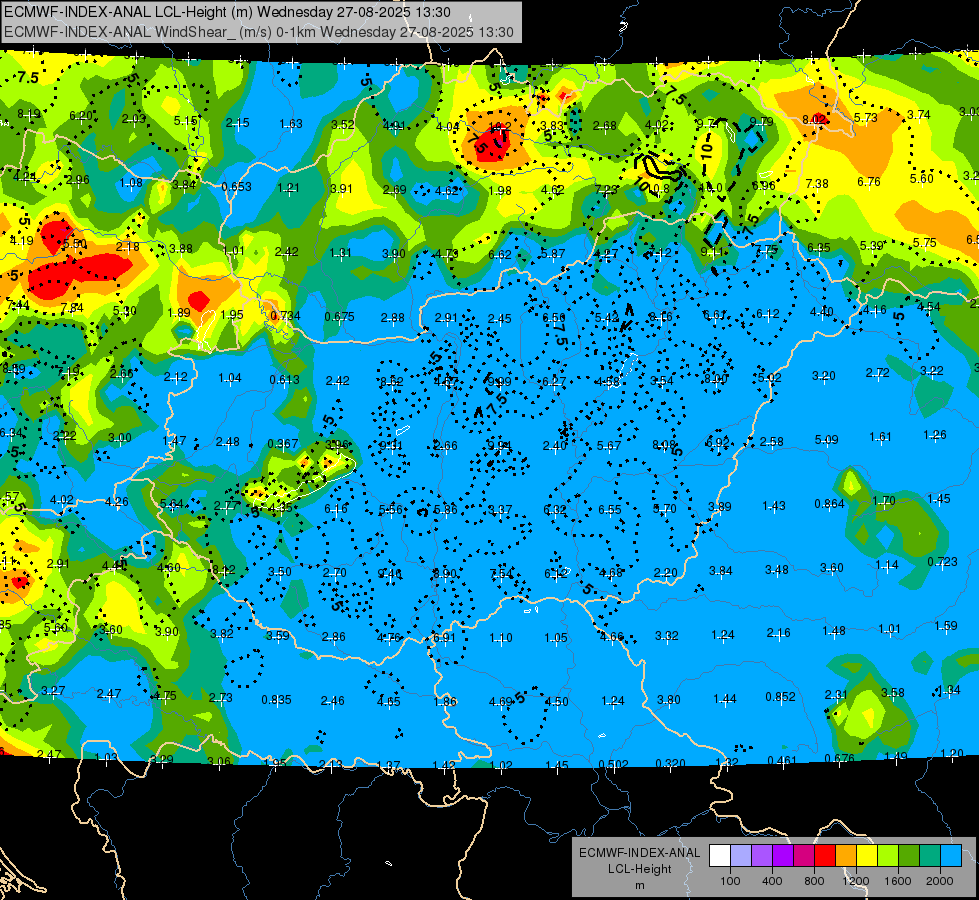The image size is (979, 900).
Task: Click the legend label '400'
Action: [772, 881]
